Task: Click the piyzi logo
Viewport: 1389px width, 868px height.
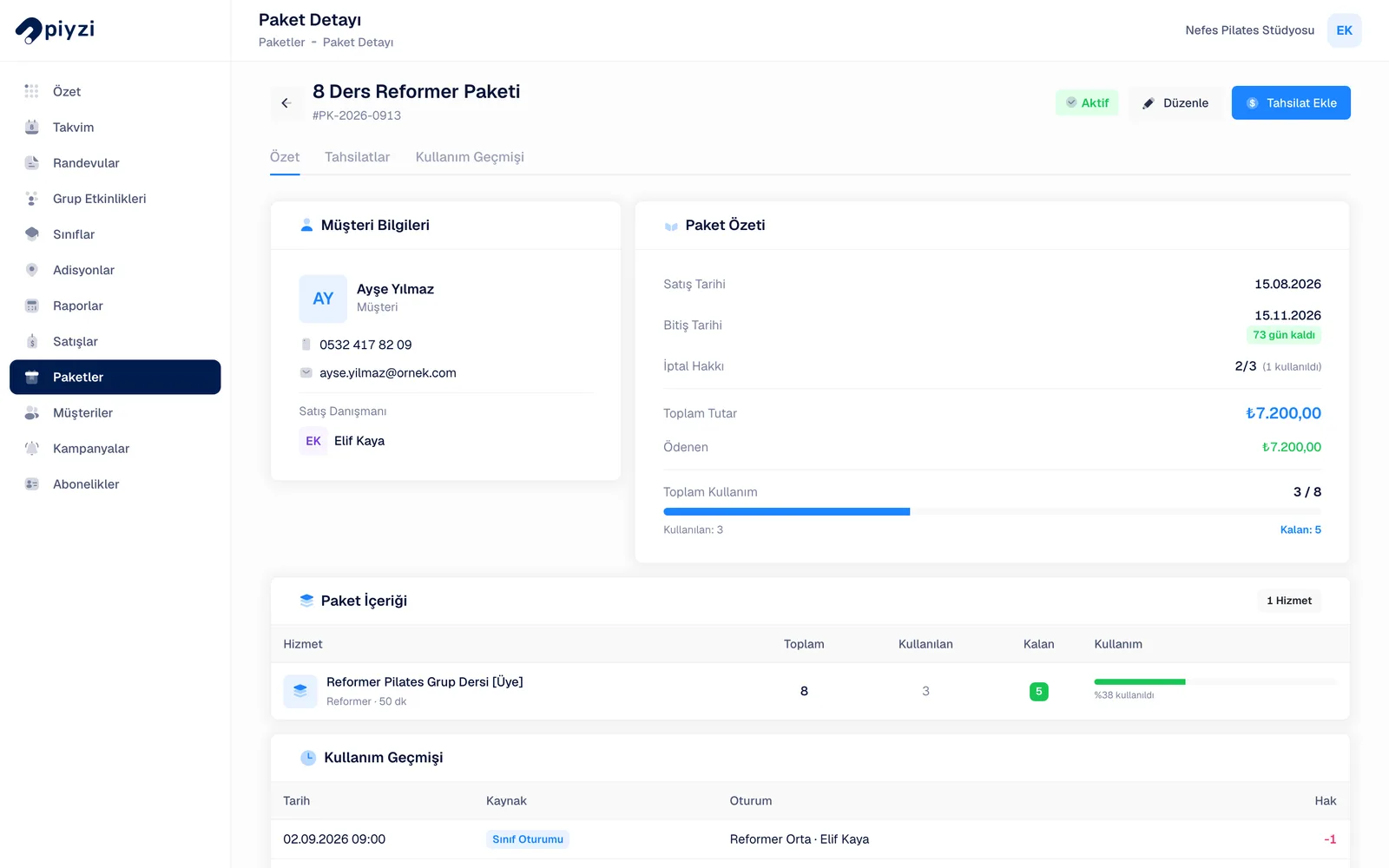Action: pos(56,30)
